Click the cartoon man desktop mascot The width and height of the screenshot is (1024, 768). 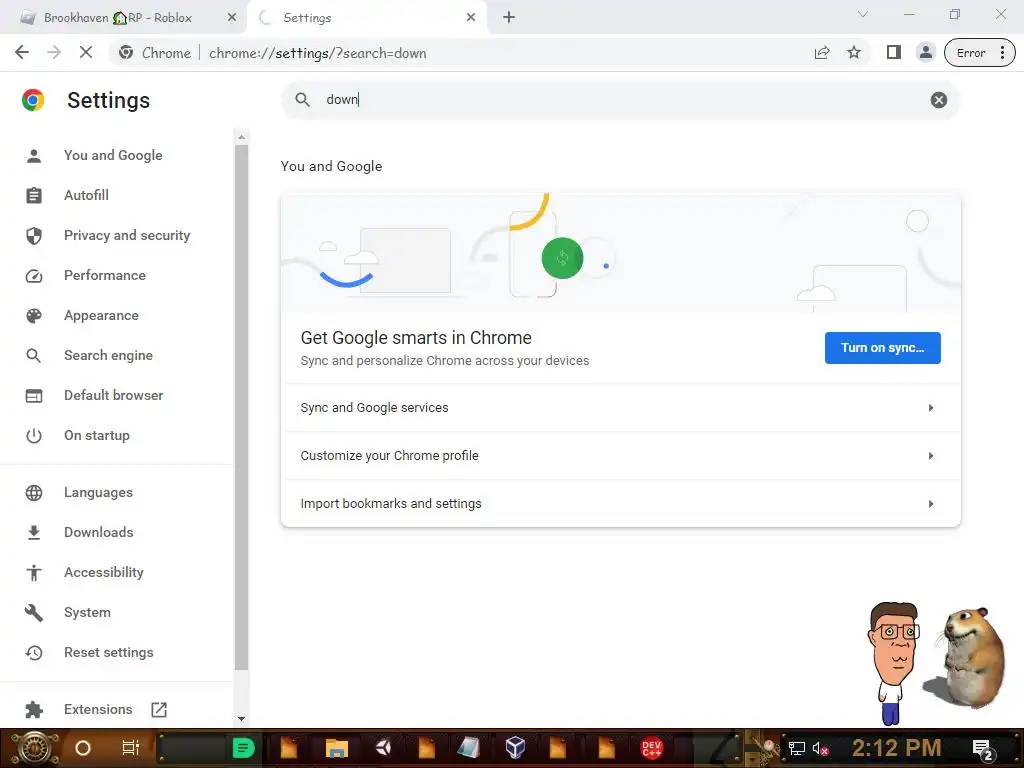(x=893, y=663)
